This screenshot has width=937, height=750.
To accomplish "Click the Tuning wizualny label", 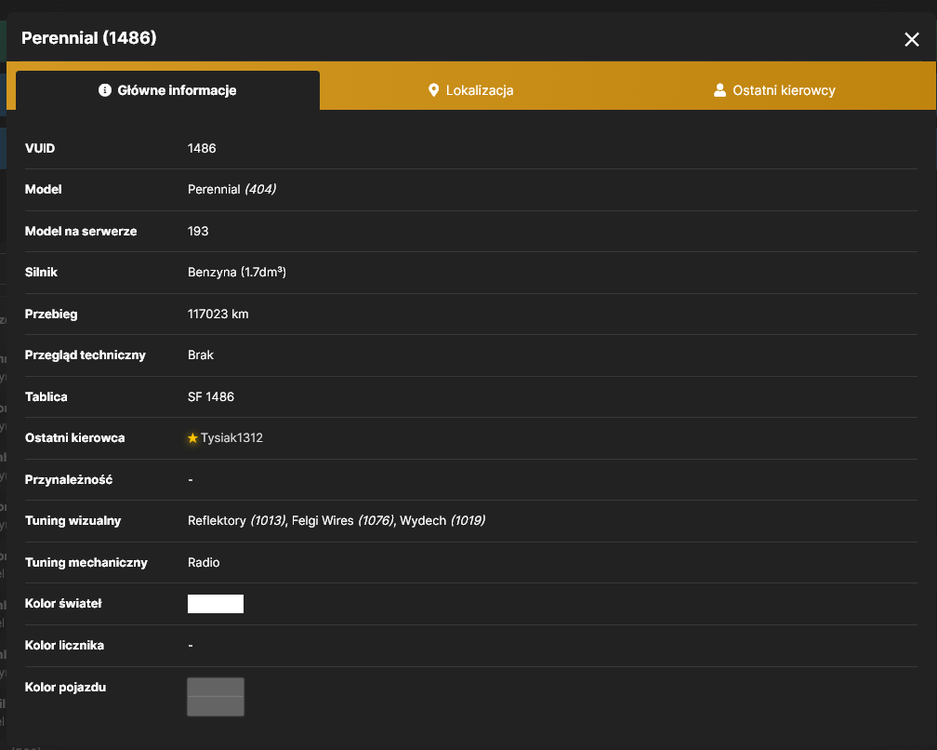I will point(73,521).
